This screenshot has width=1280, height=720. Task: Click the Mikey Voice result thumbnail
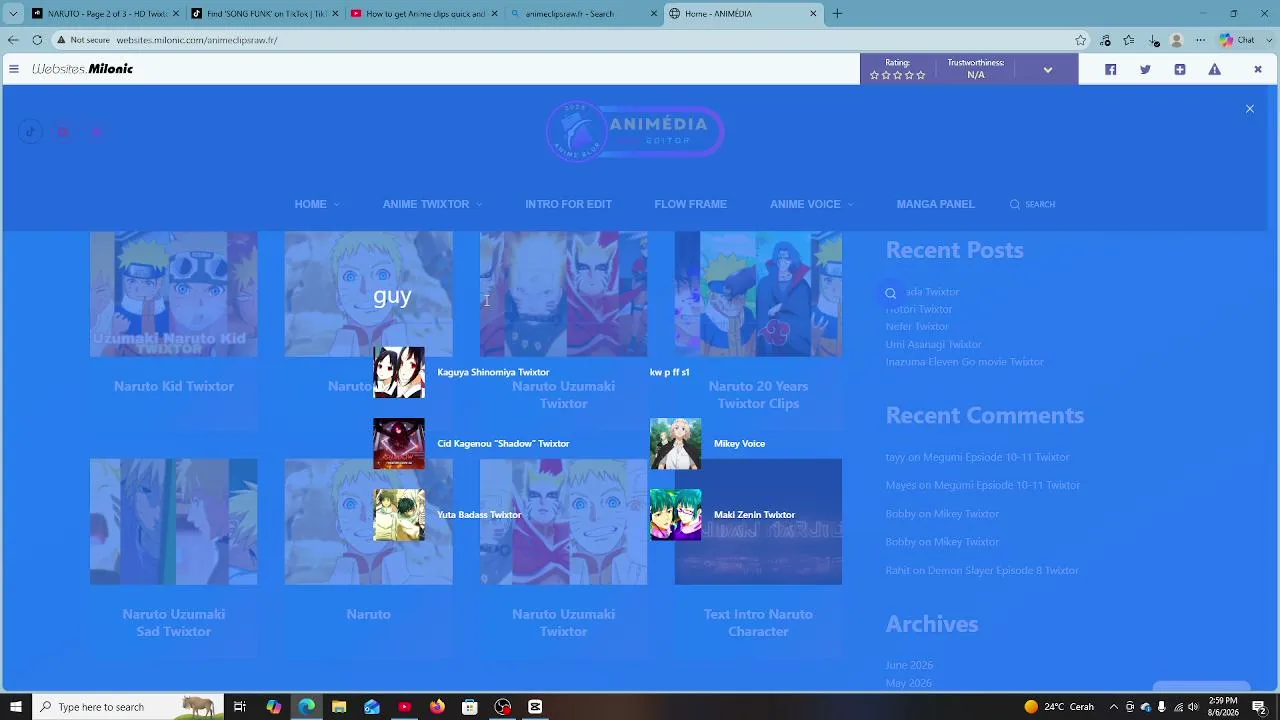click(676, 443)
